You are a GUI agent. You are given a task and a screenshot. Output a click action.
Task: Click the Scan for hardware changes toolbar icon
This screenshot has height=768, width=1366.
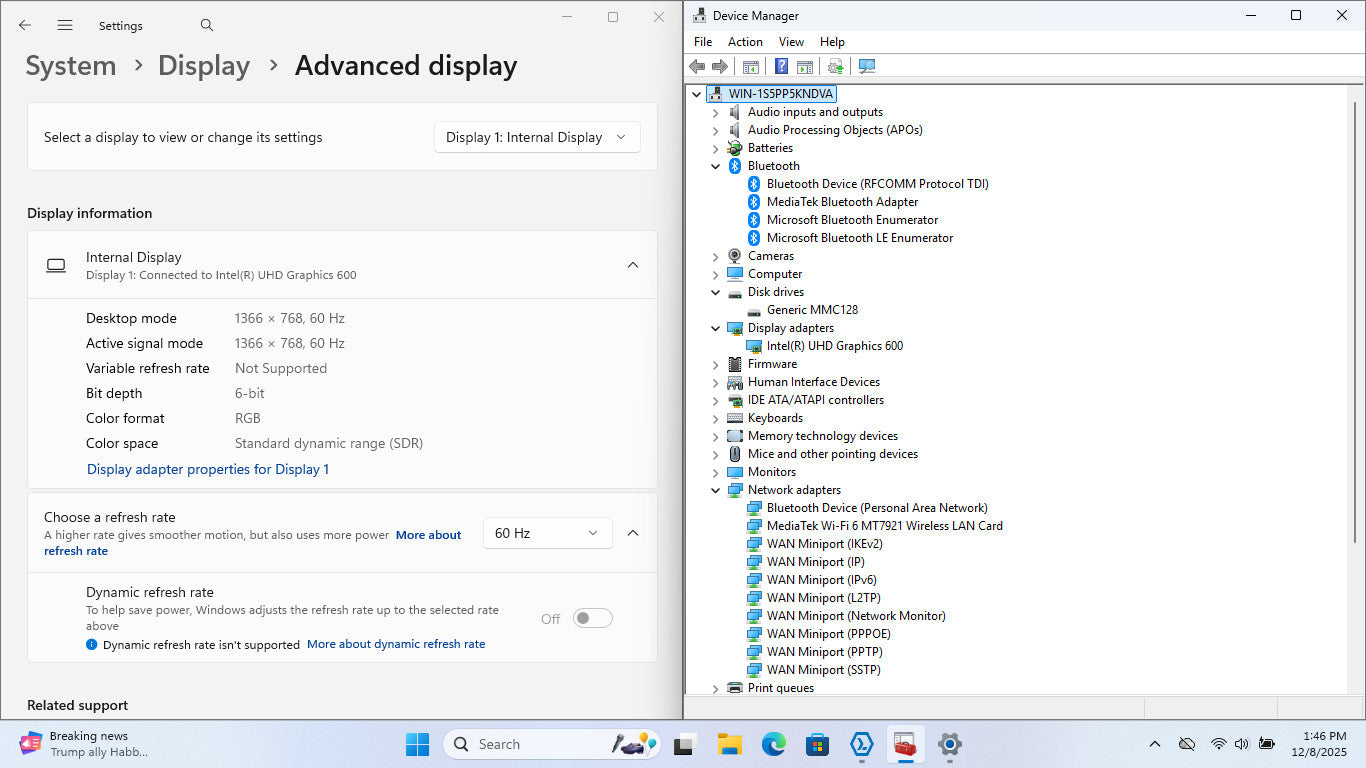coord(866,66)
